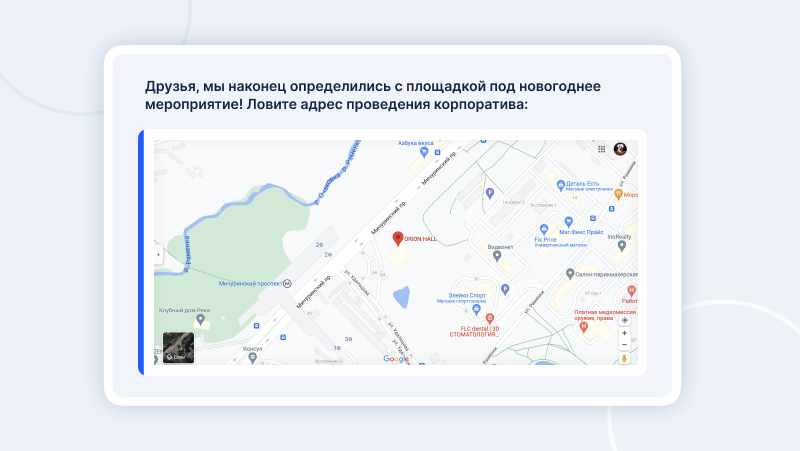
Task: Zoom out with the minus button
Action: [625, 344]
